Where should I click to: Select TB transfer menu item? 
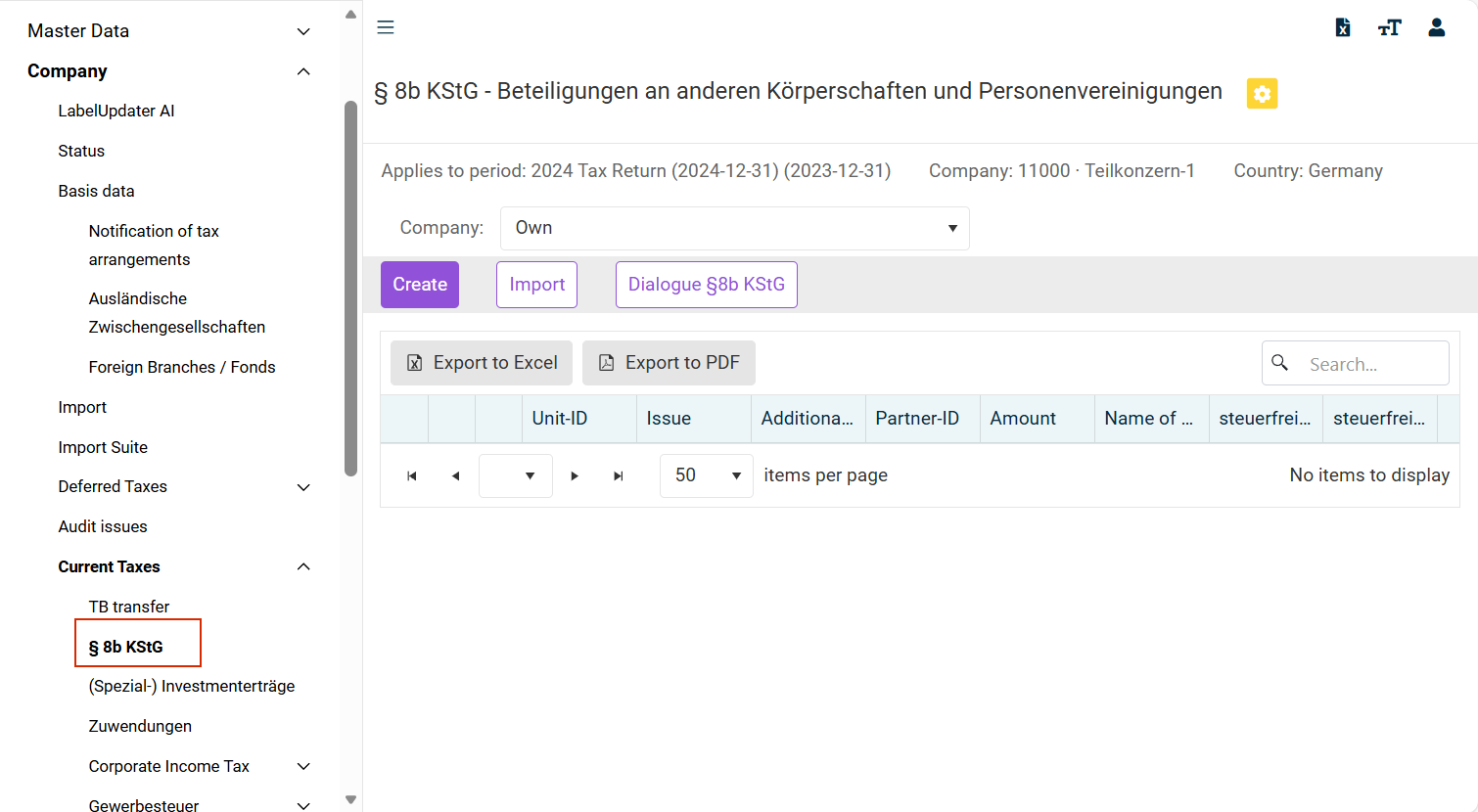(129, 607)
